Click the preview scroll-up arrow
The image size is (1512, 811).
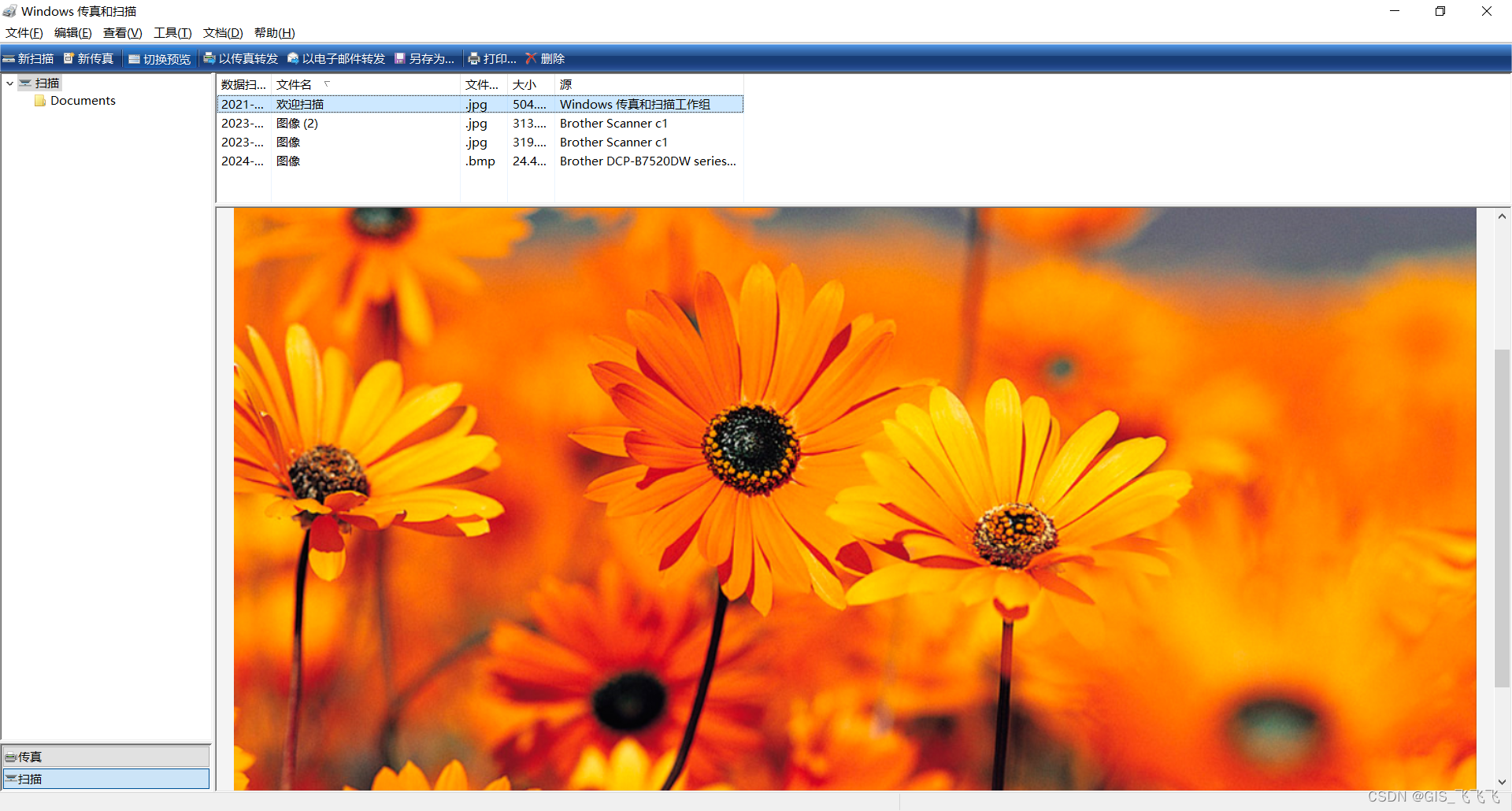(1502, 216)
